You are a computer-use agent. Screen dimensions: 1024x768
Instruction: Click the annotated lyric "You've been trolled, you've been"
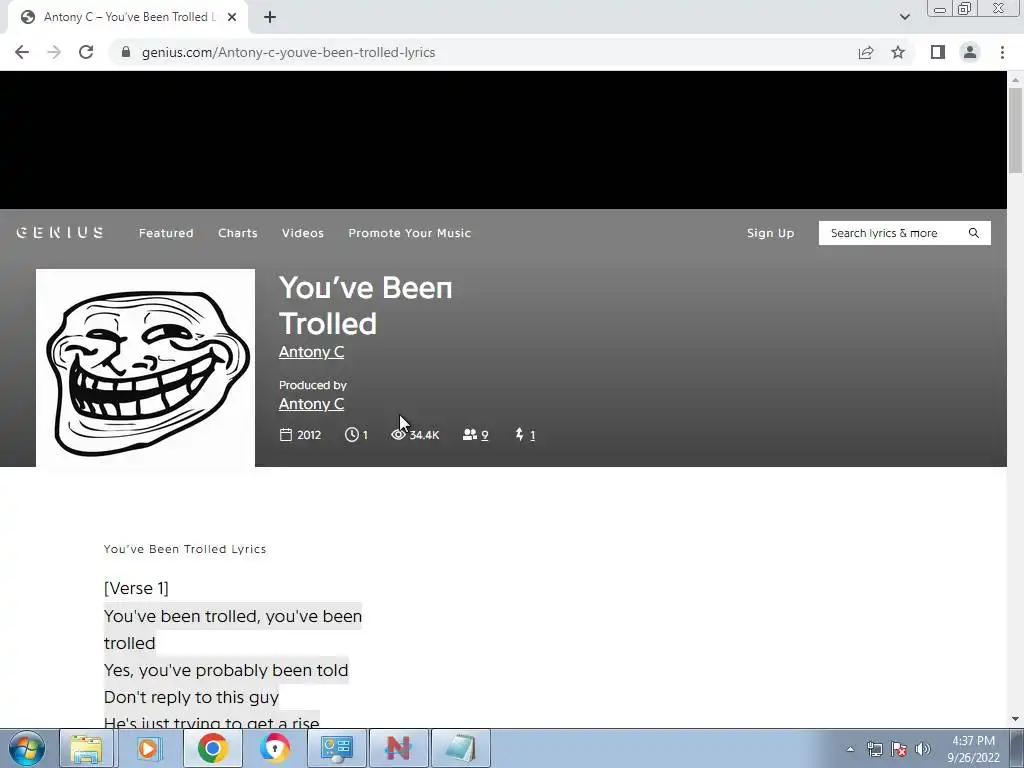tap(232, 616)
